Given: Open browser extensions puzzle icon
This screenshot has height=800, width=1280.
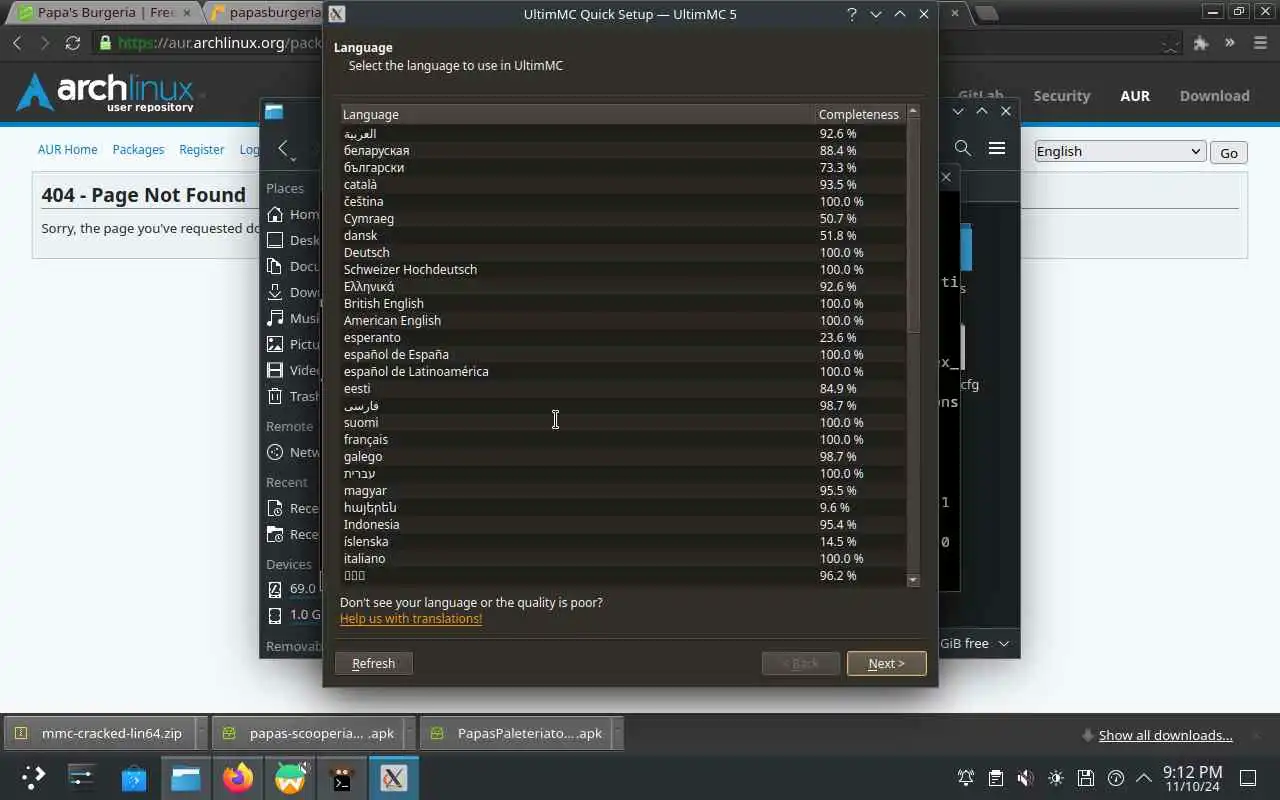Looking at the screenshot, I should pyautogui.click(x=1201, y=43).
